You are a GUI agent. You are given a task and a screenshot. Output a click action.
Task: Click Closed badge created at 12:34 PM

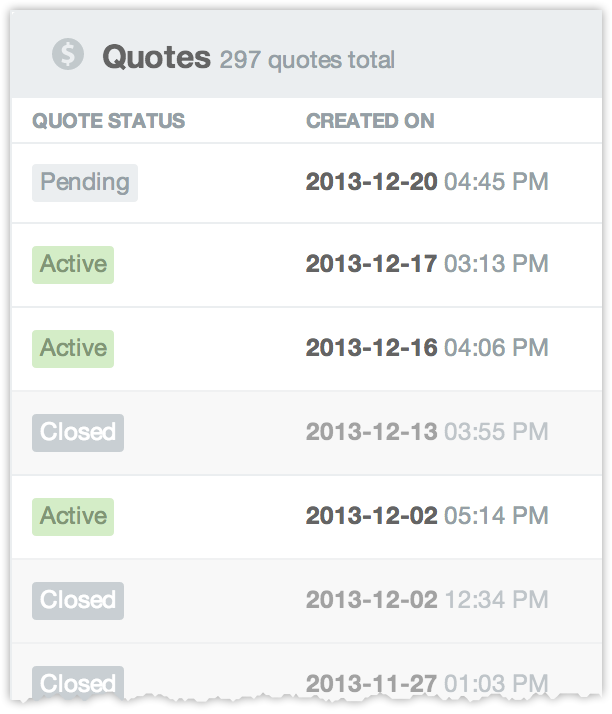(78, 601)
